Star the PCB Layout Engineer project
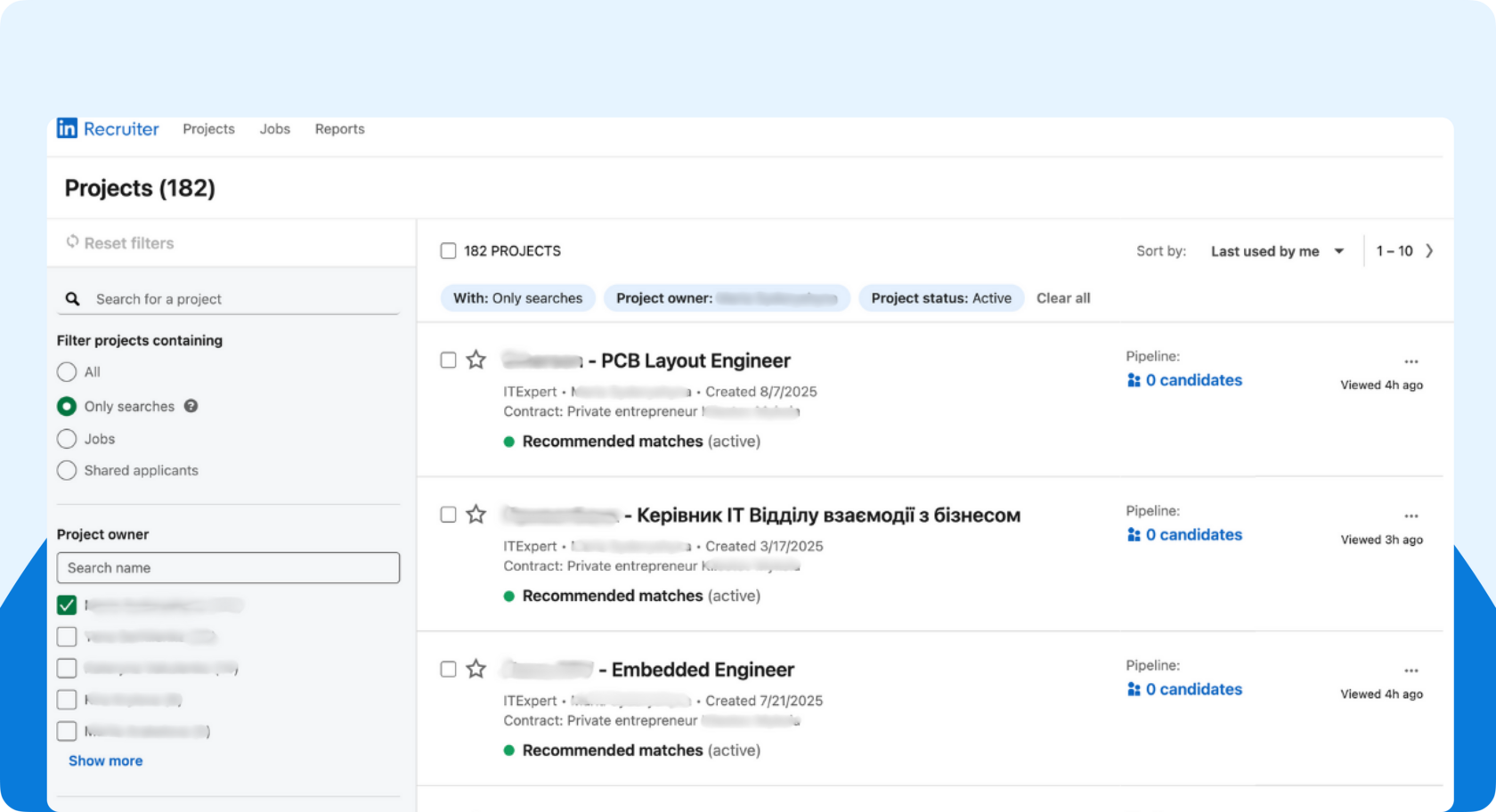The width and height of the screenshot is (1496, 812). 476,360
